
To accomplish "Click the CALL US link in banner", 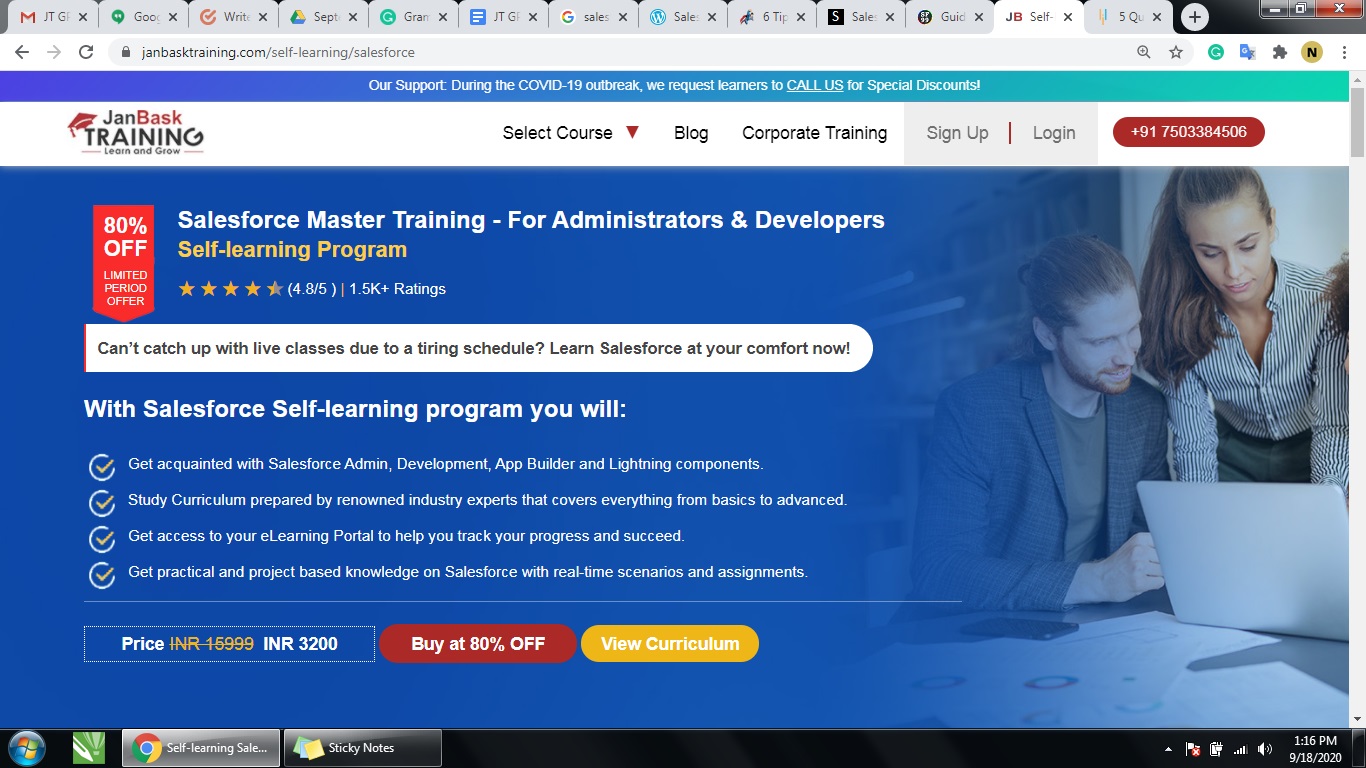I will pyautogui.click(x=815, y=85).
